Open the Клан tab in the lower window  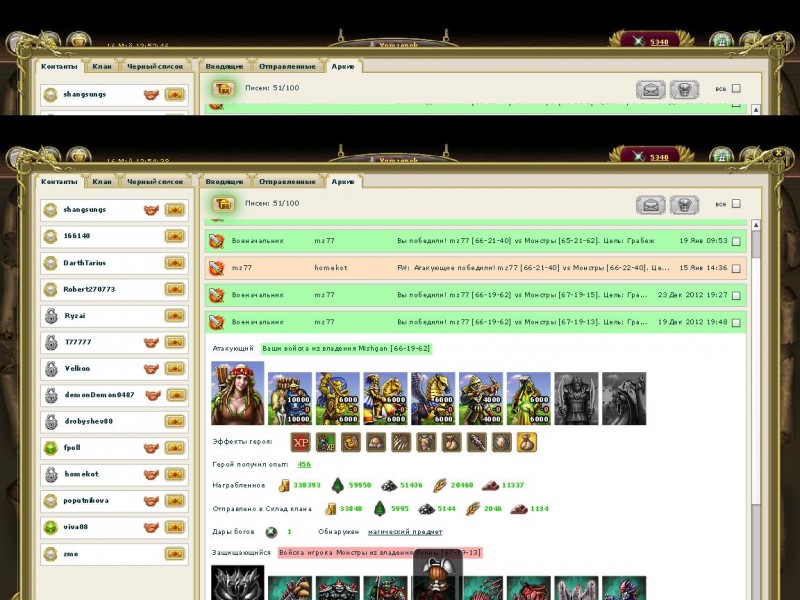point(102,182)
